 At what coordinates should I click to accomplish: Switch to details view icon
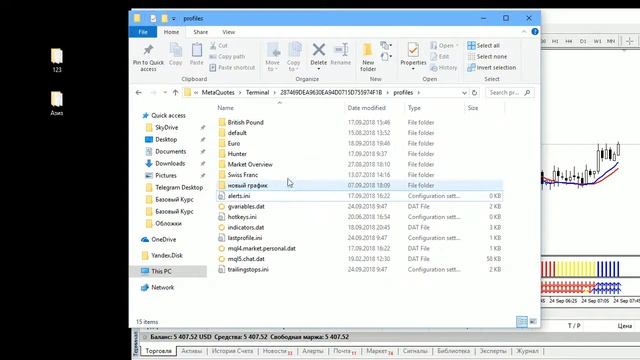(522, 322)
